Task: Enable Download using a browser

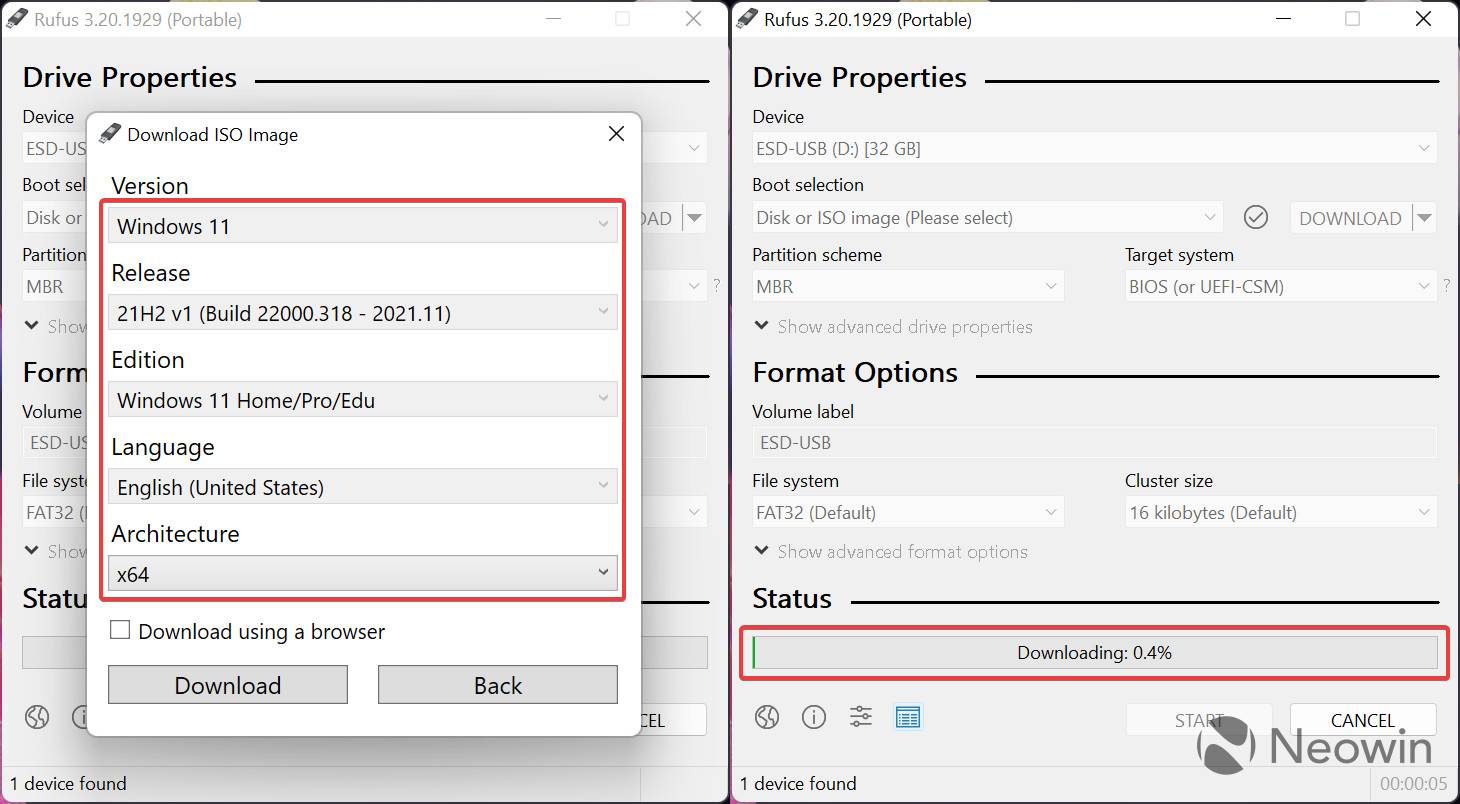Action: point(121,629)
